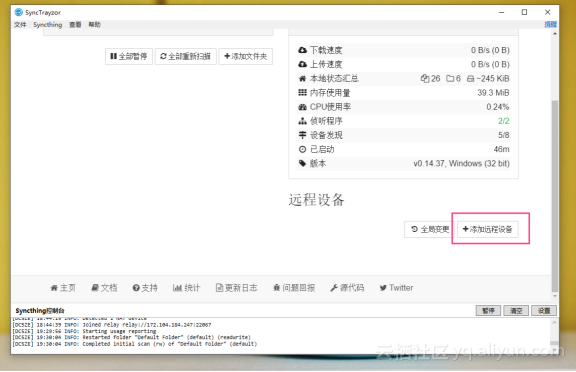The width and height of the screenshot is (576, 372).
Task: Click the web page vertical scrollbar thumb
Action: click(555, 196)
